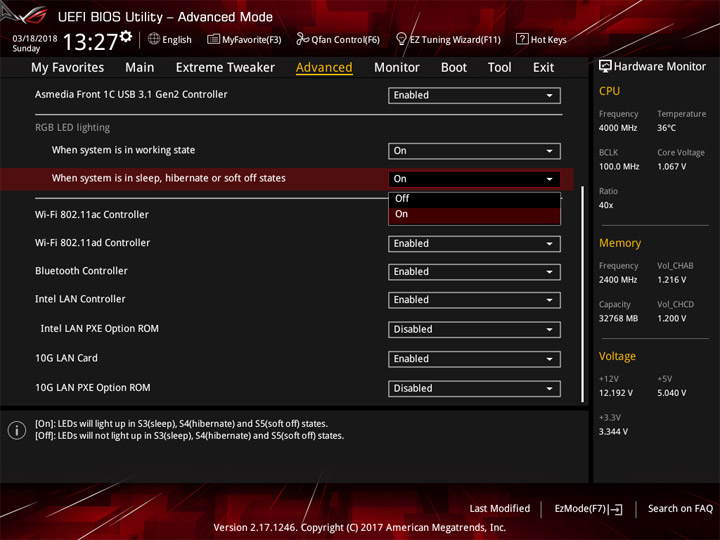The width and height of the screenshot is (720, 540).
Task: Open Intel LAN PXE Option ROM dropdown
Action: 474,329
